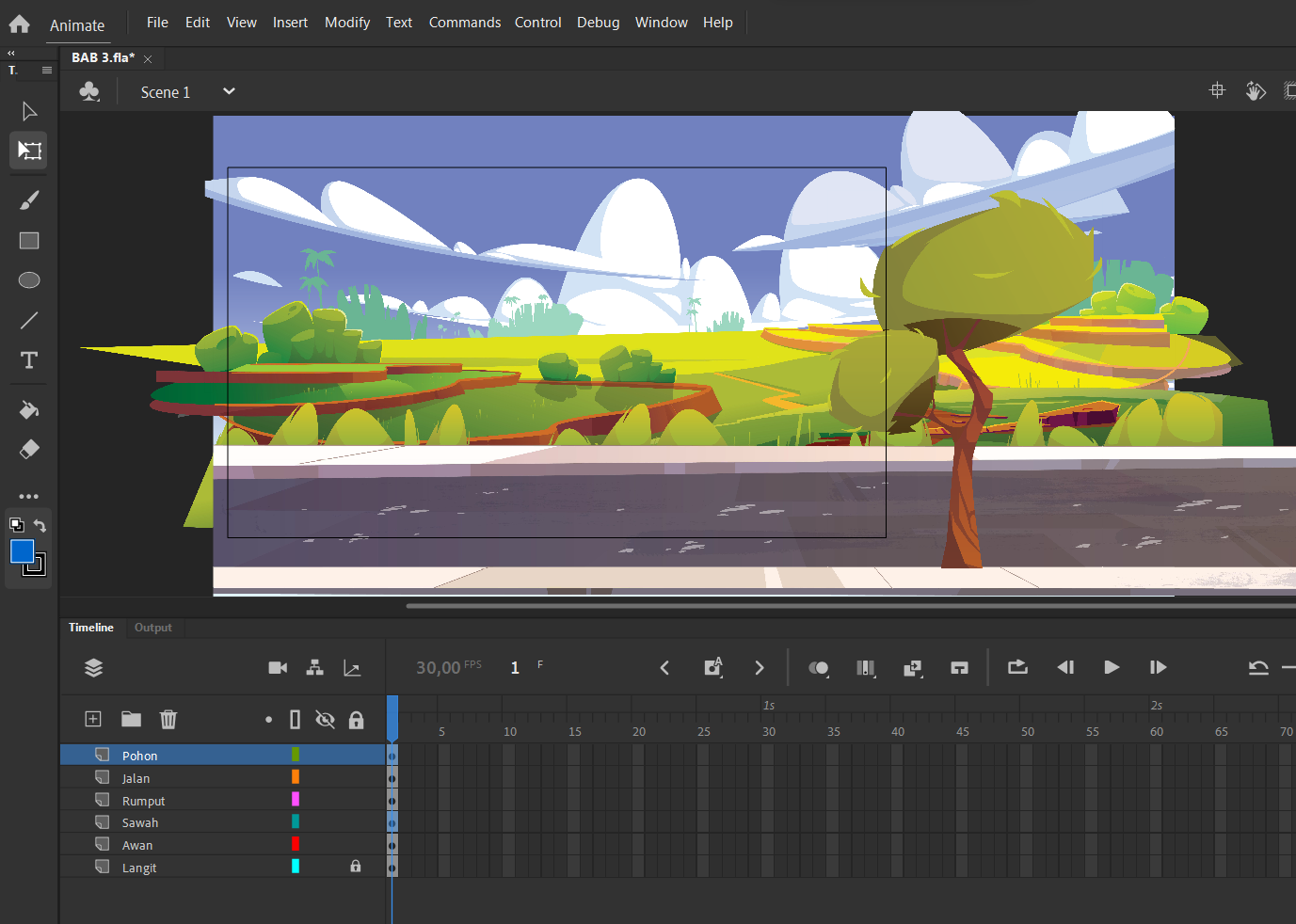The height and width of the screenshot is (924, 1296).
Task: Toggle all layers outline view
Action: pyautogui.click(x=295, y=719)
